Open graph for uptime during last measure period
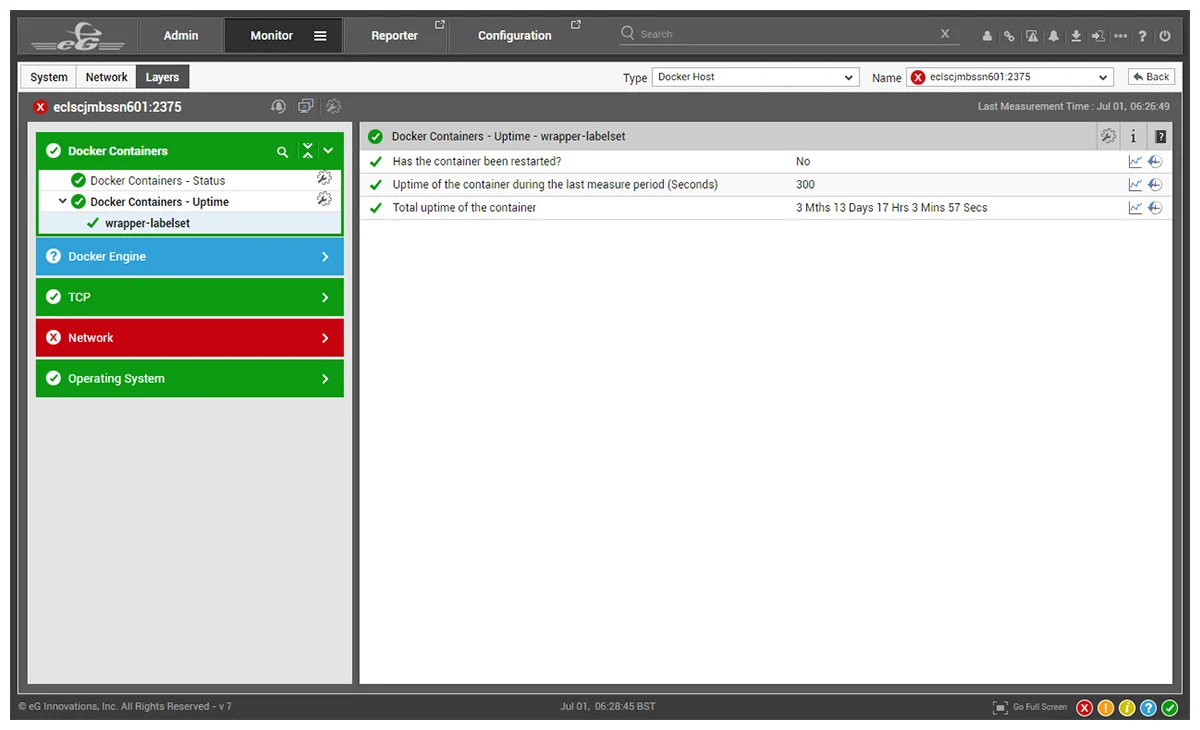This screenshot has height=730, width=1200. (x=1135, y=184)
